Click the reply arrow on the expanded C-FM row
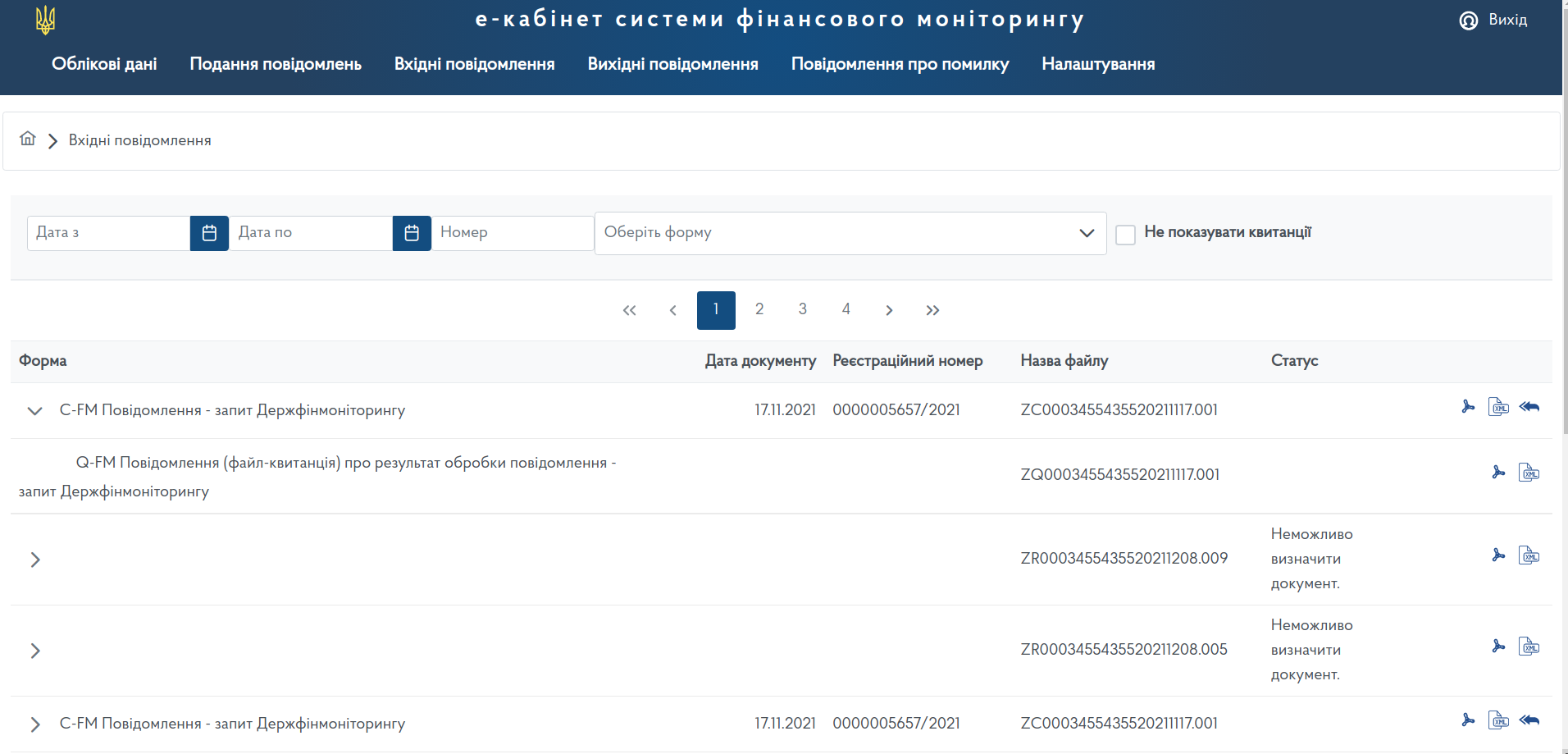Screen dimensions: 1568x754 (x=1529, y=407)
